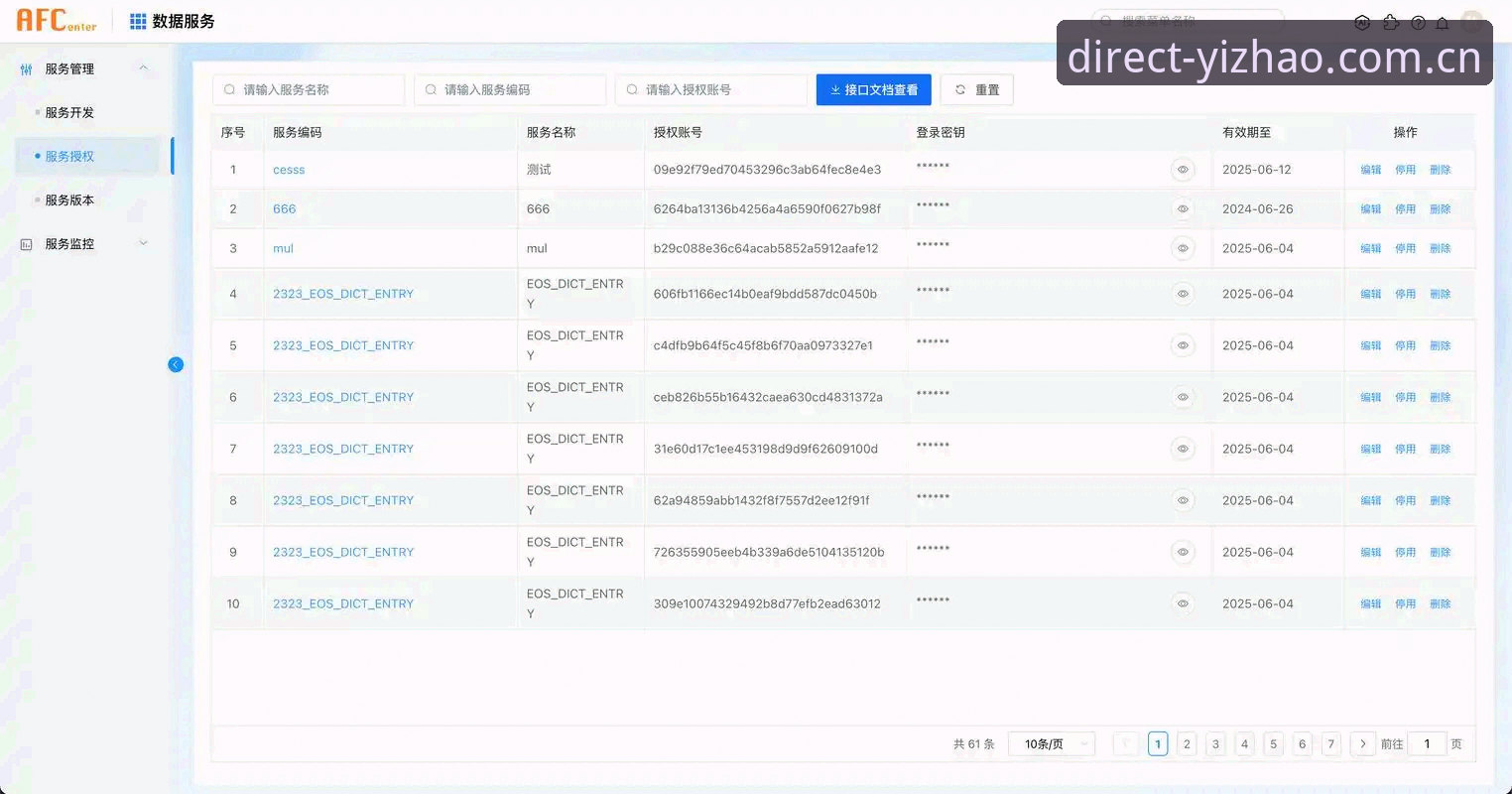Go to page 7
Viewport: 1512px width, 794px height.
1331,743
